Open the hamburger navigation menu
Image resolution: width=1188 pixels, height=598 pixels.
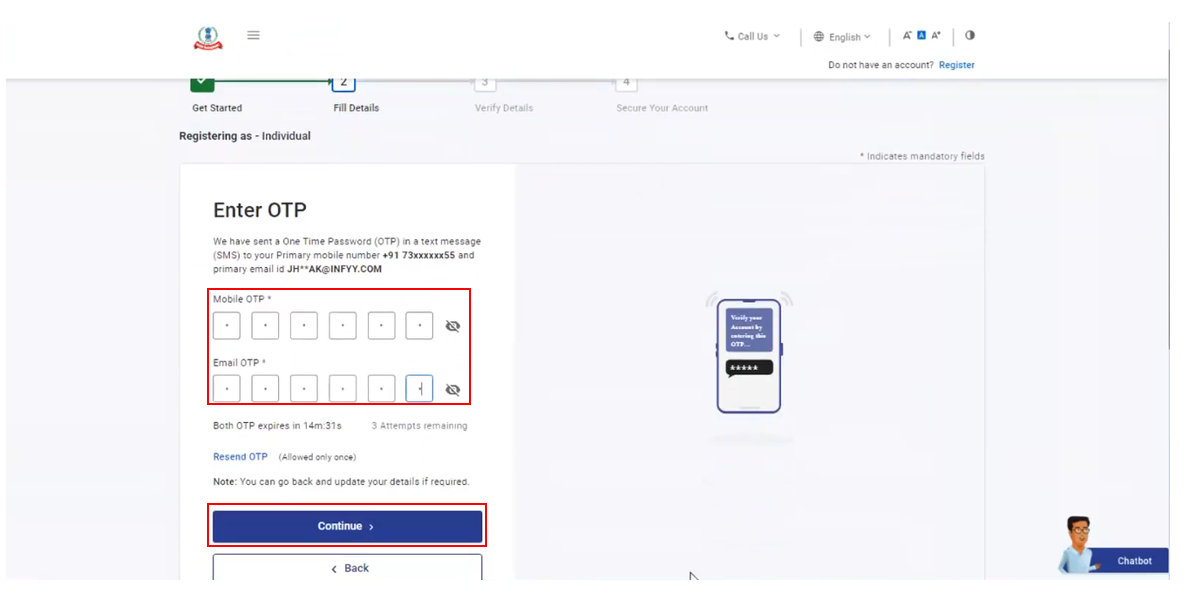coord(253,35)
